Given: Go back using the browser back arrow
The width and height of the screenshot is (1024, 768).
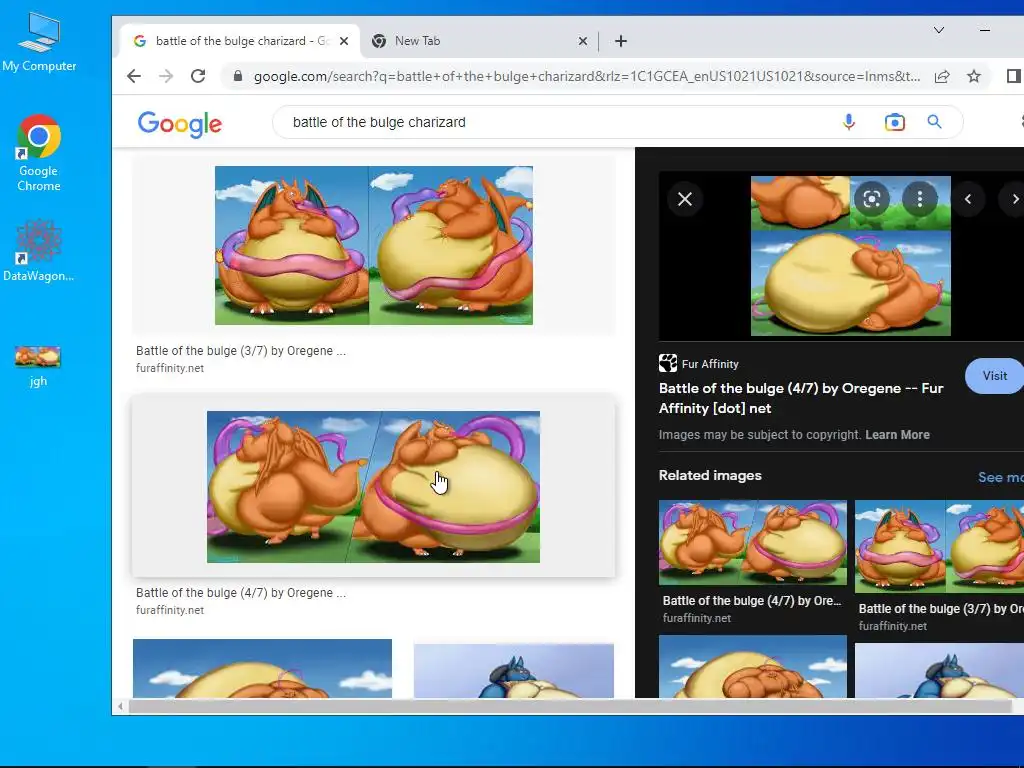Looking at the screenshot, I should click(134, 76).
